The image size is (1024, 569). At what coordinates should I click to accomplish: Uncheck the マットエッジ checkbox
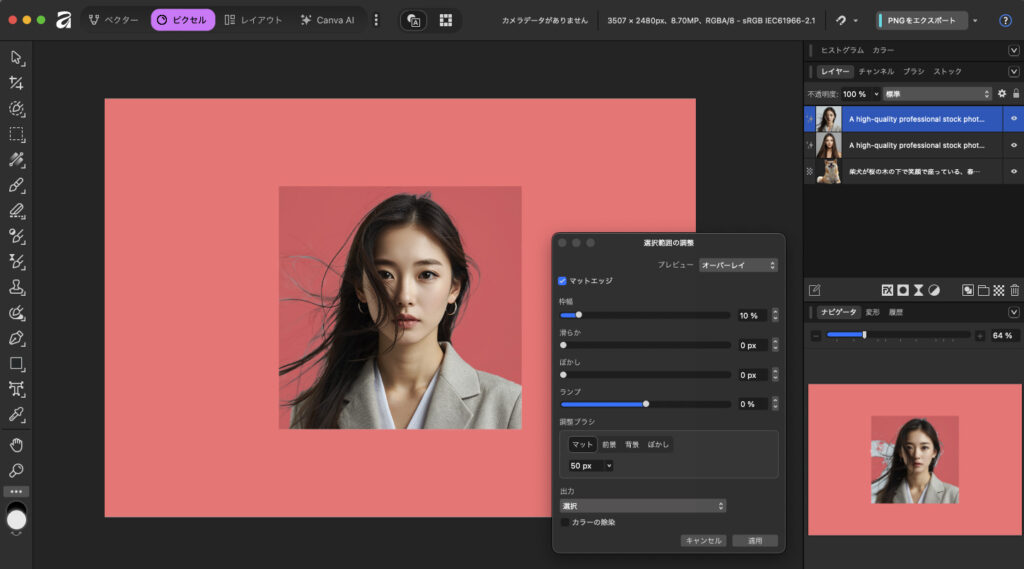[x=563, y=281]
